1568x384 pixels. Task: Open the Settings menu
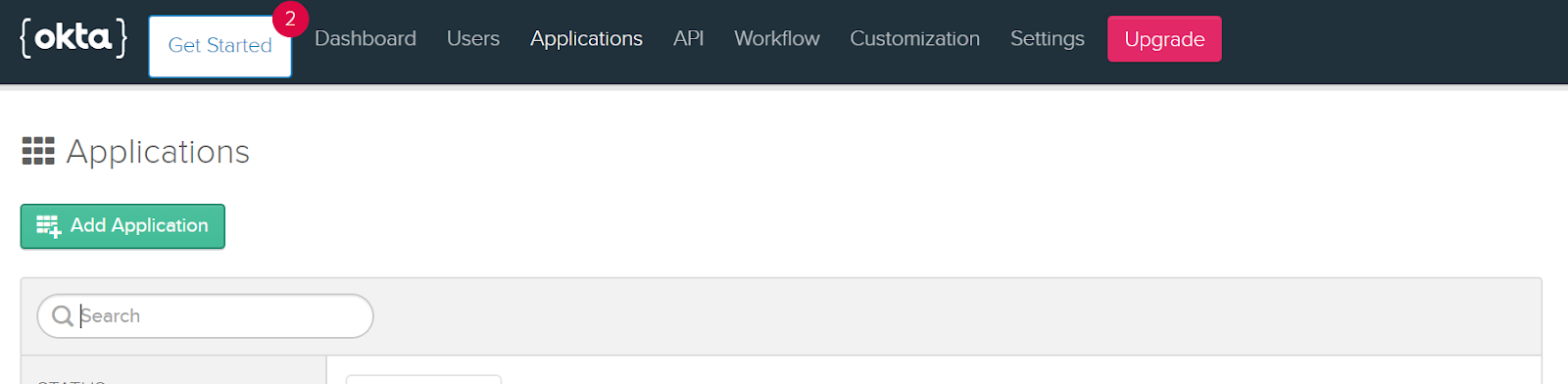click(1048, 38)
